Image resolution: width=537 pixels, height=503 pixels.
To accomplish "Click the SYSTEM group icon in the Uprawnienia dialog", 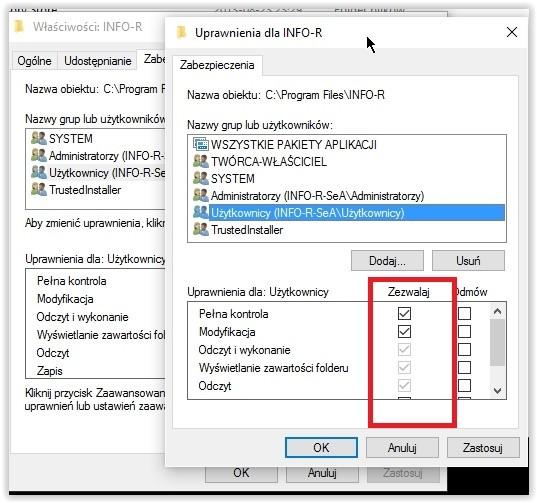I will [x=200, y=178].
